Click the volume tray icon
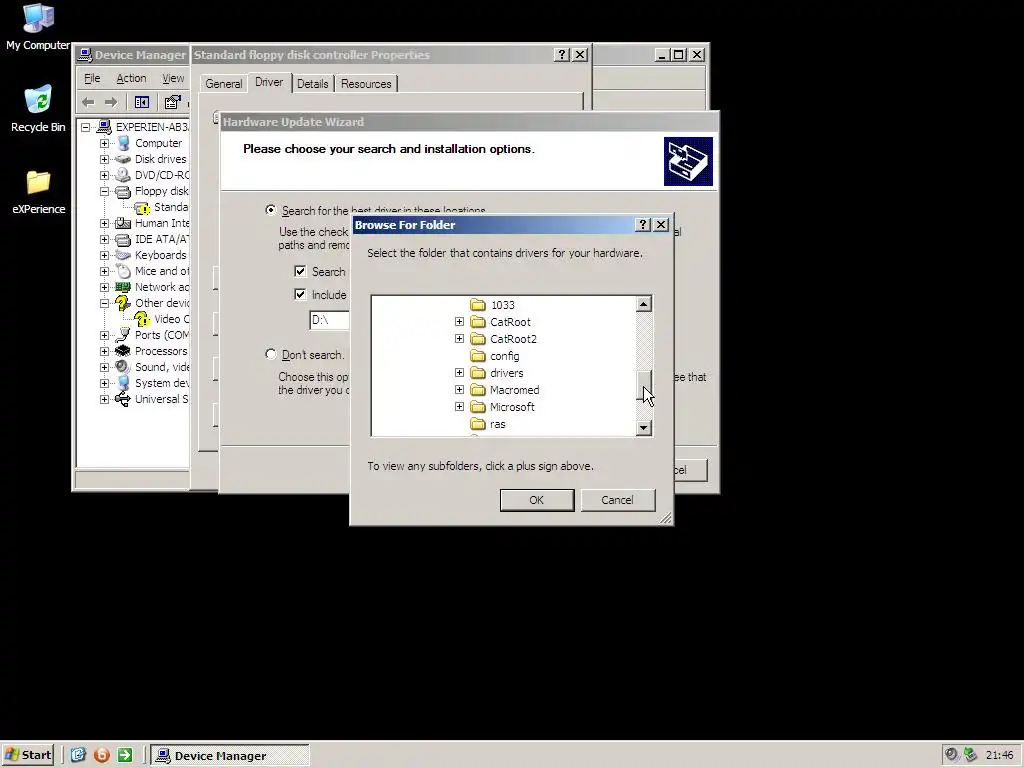Screen dimensions: 1024x768 (952, 755)
